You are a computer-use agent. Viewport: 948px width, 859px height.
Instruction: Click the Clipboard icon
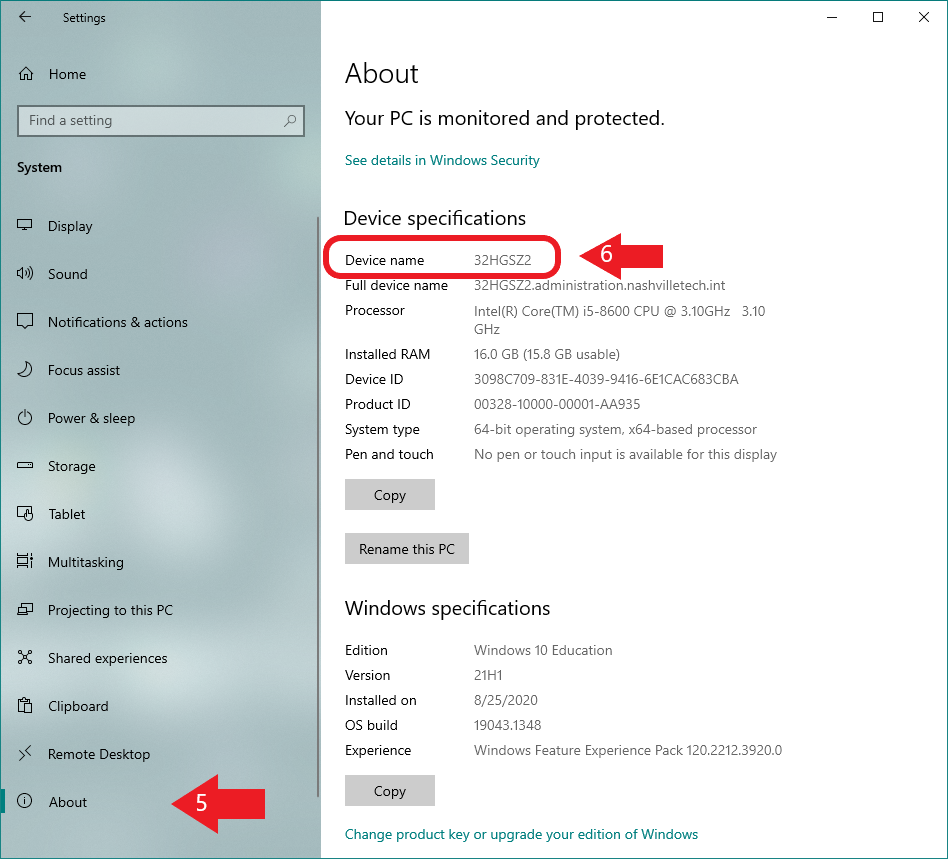pos(25,705)
